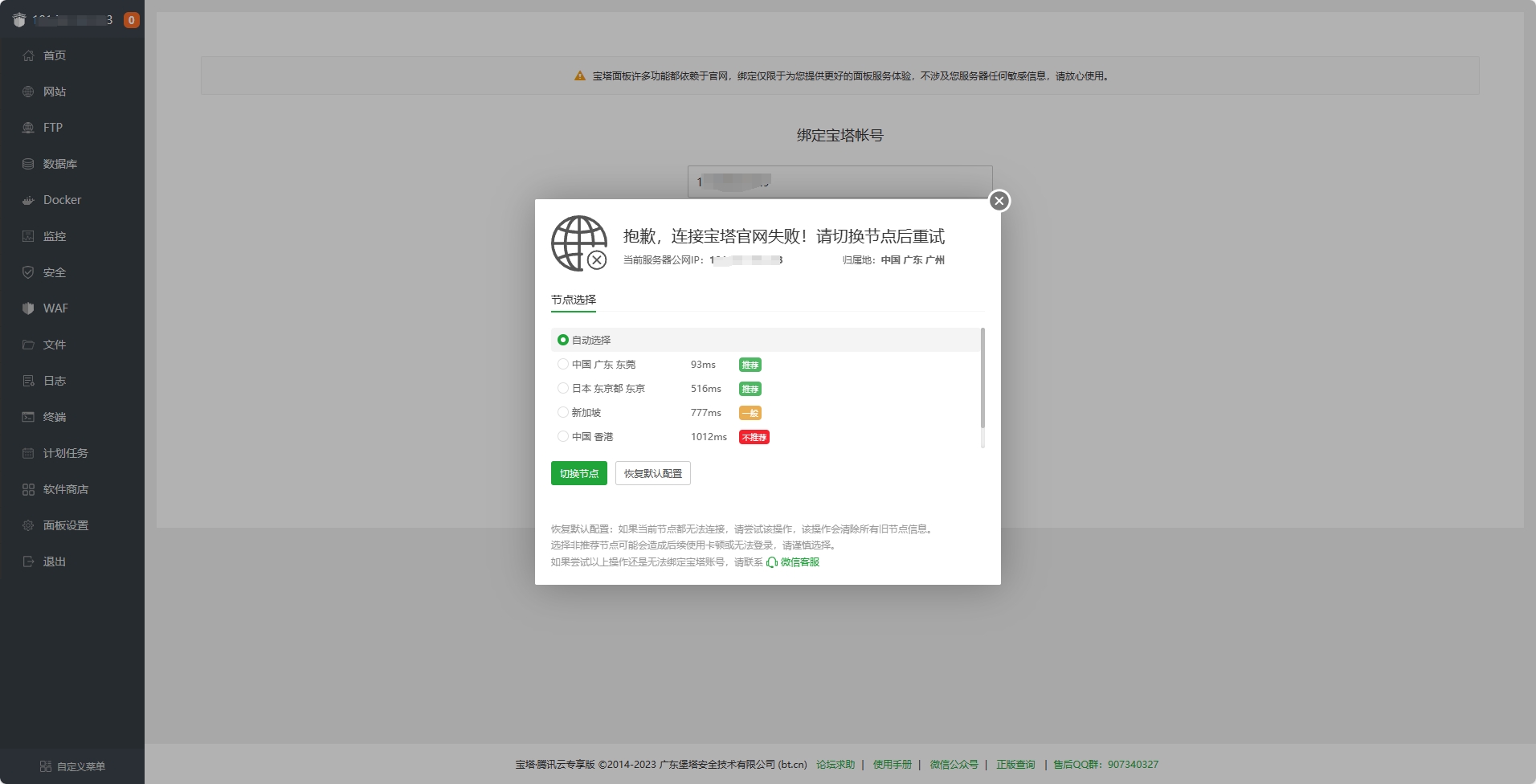This screenshot has height=784, width=1536.
Task: Click the 日志 log icon
Action: coord(28,381)
